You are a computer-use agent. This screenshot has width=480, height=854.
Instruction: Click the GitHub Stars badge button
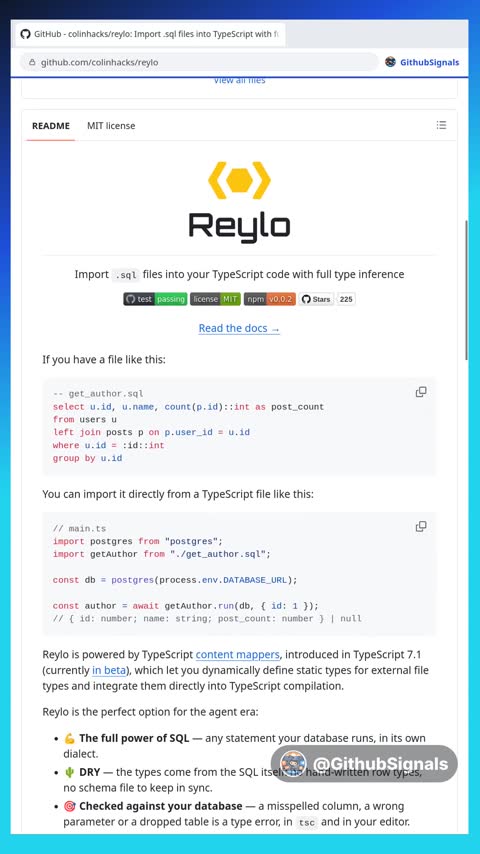click(316, 299)
